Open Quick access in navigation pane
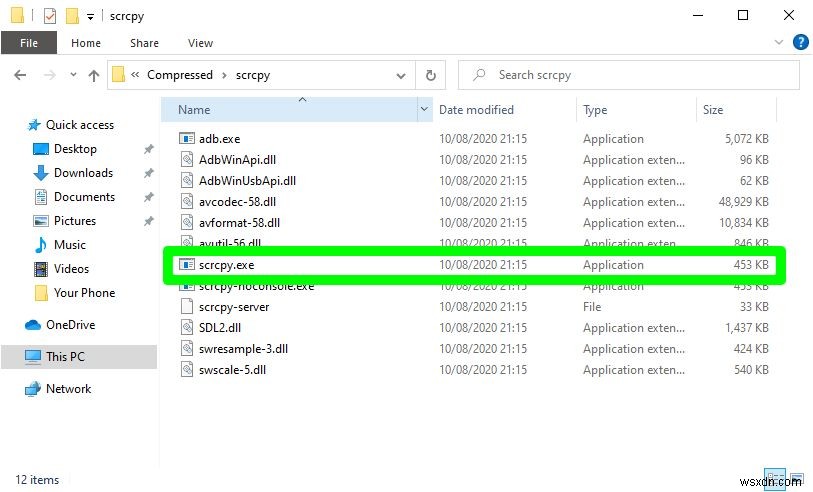 (x=79, y=125)
